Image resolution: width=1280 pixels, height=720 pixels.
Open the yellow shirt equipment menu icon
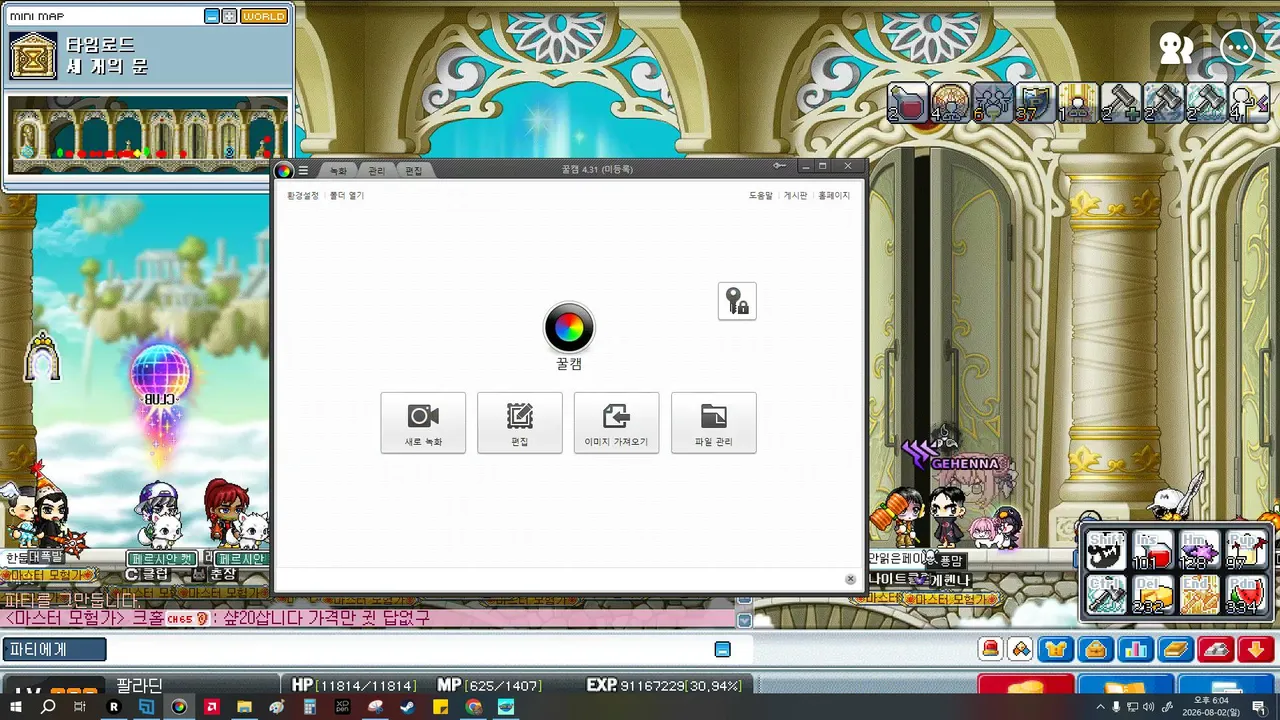(x=1055, y=650)
